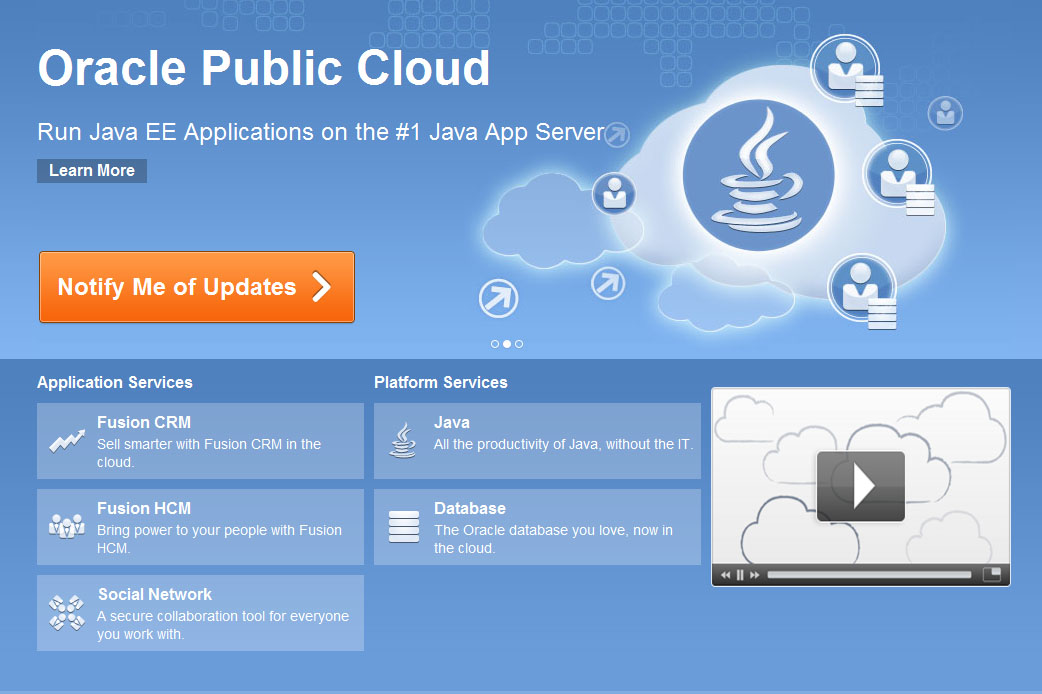
Task: Open the Java platform service link
Action: pos(538,441)
